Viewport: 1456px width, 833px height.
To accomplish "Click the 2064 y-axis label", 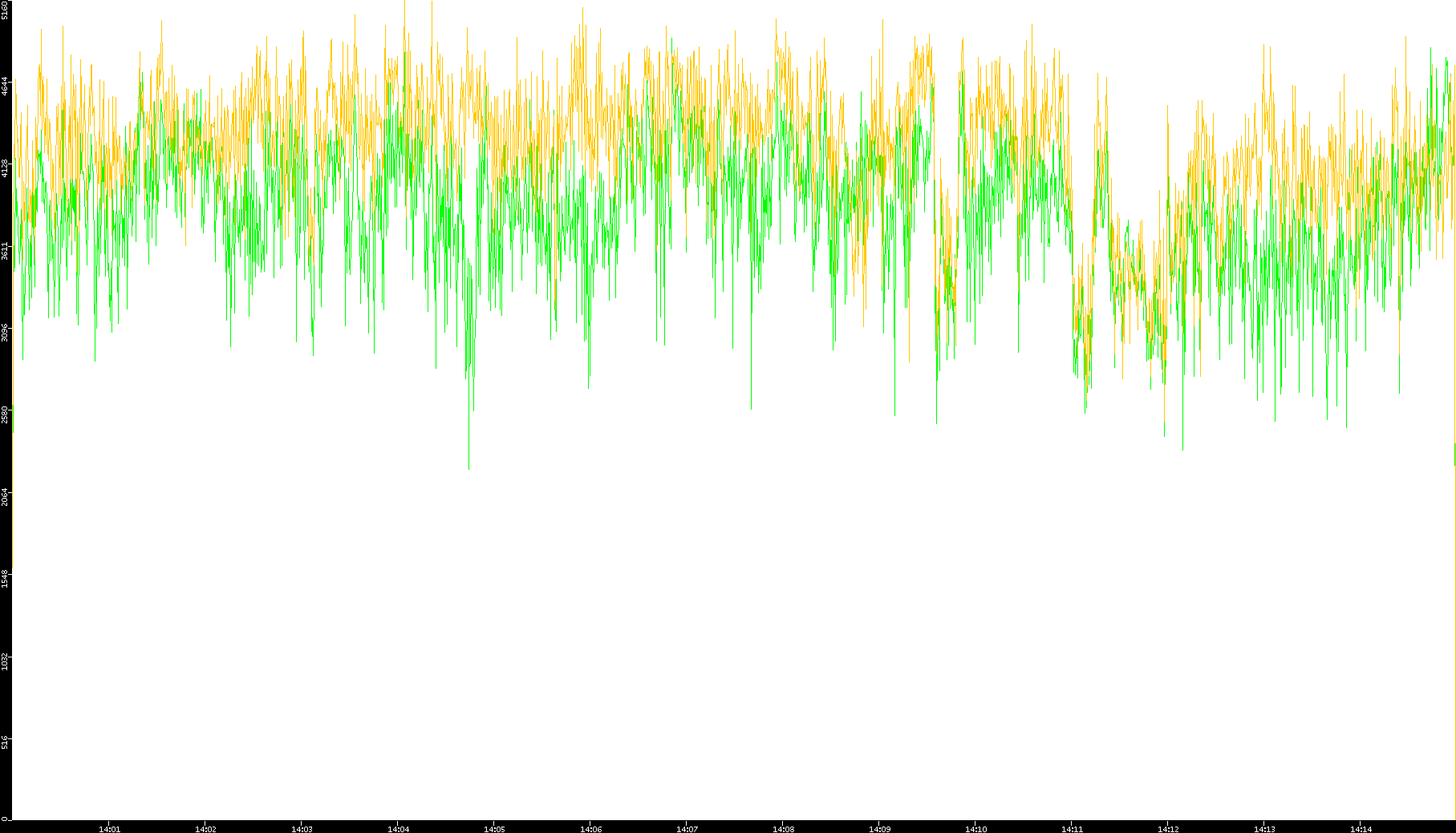I will 6,497.
